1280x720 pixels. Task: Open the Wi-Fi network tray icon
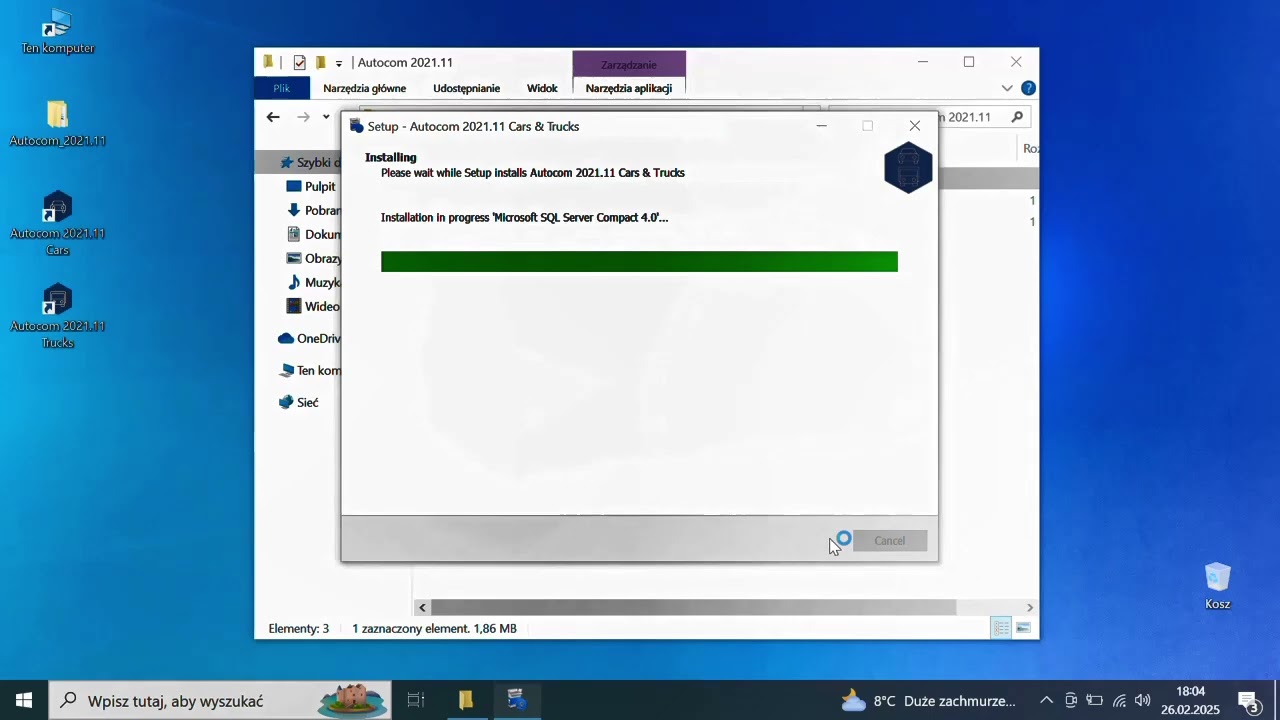coord(1119,701)
